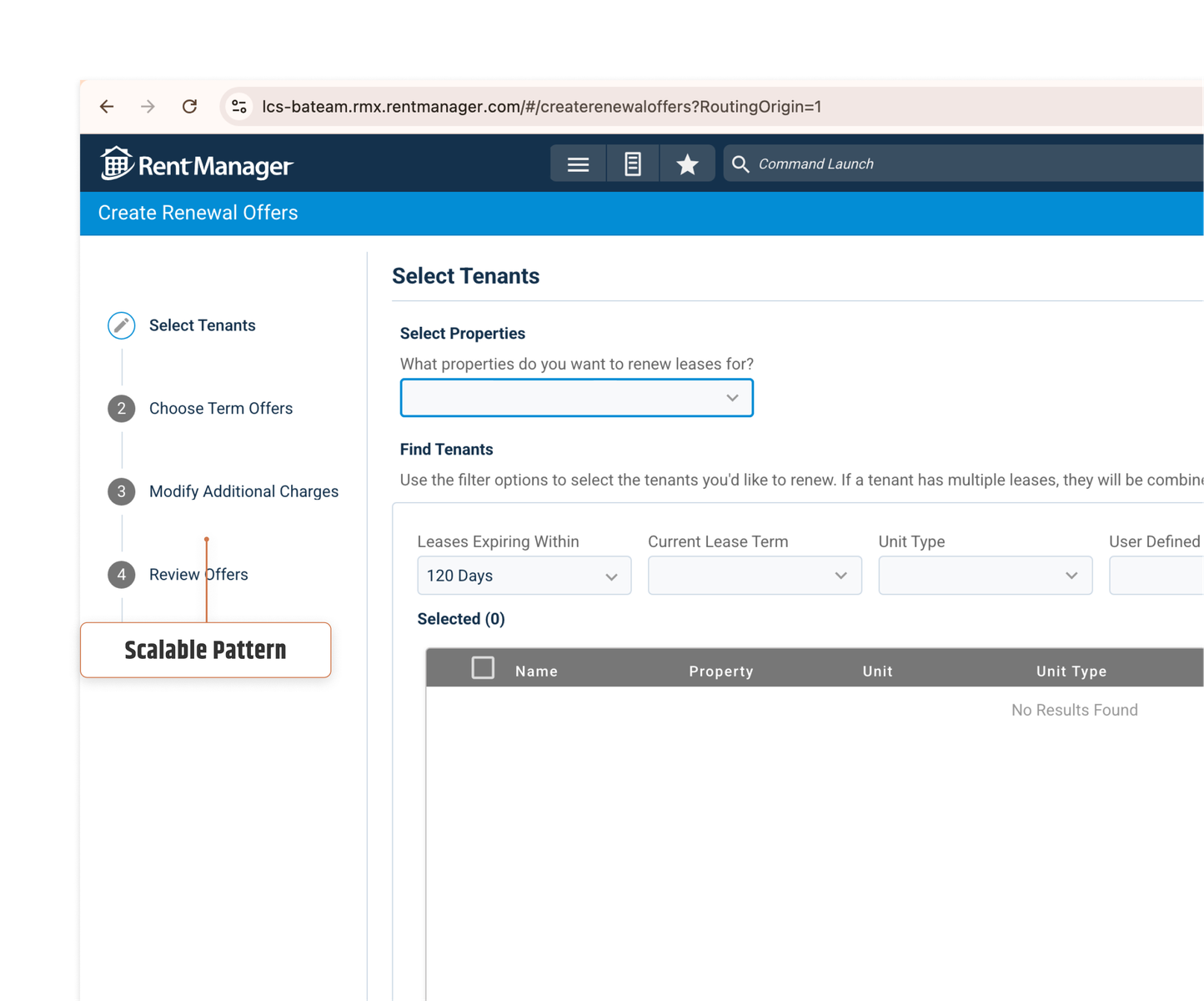Open the hamburger main menu
The image size is (1204, 1001).
(x=578, y=164)
